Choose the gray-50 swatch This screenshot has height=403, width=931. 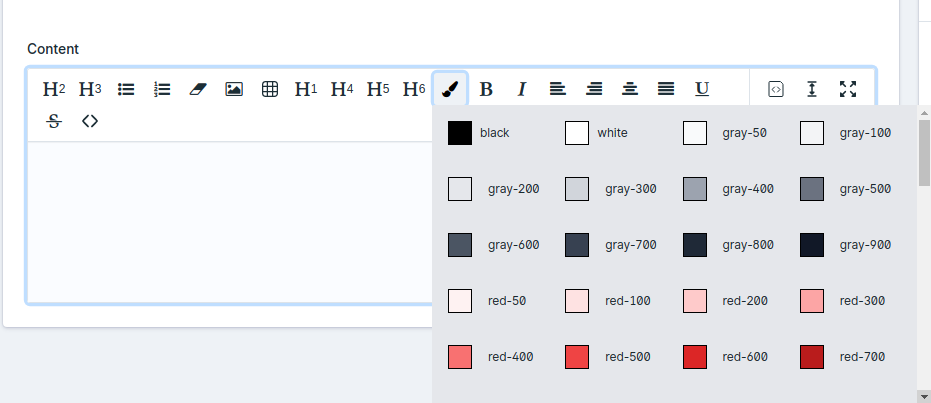[x=695, y=133]
